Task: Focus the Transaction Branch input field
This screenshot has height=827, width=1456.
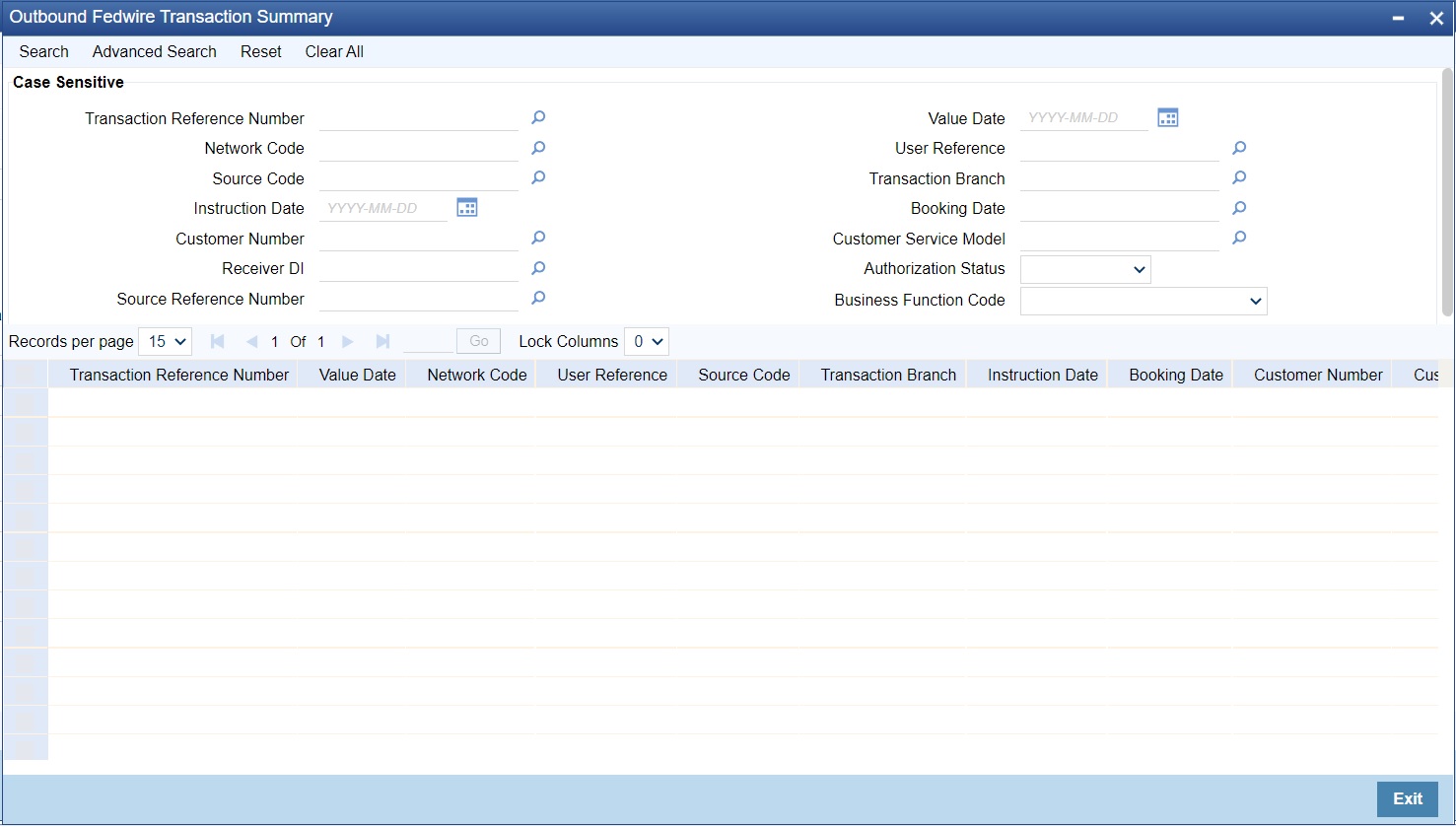Action: coord(1120,178)
